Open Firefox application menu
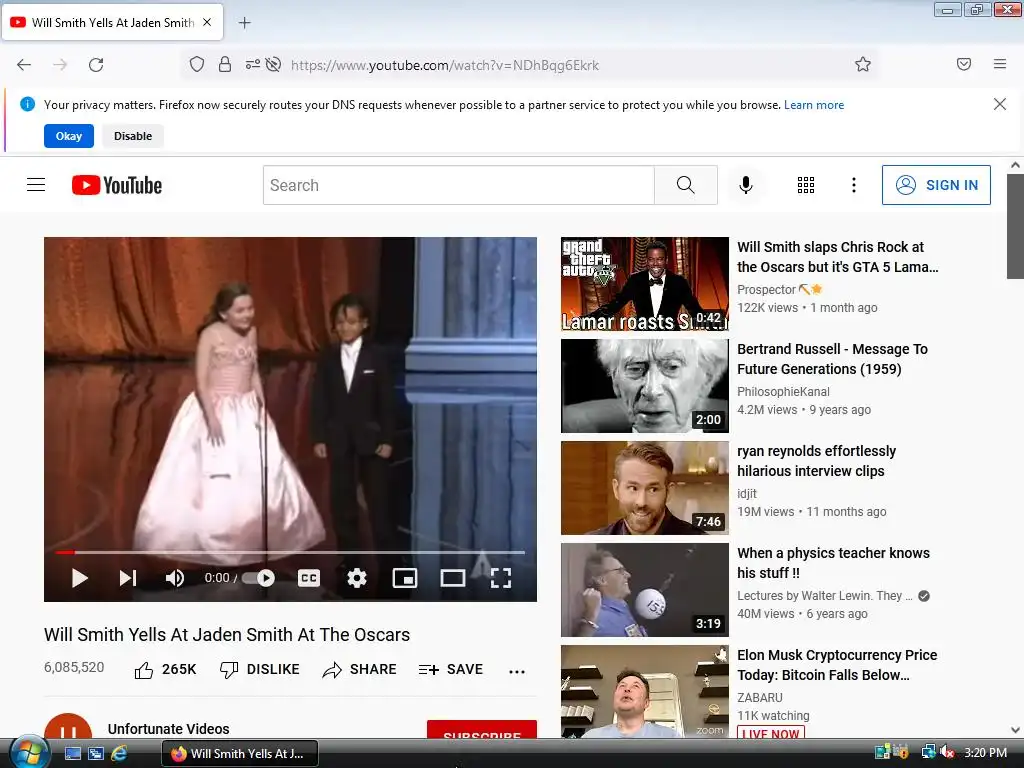1024x768 pixels. [x=1000, y=64]
